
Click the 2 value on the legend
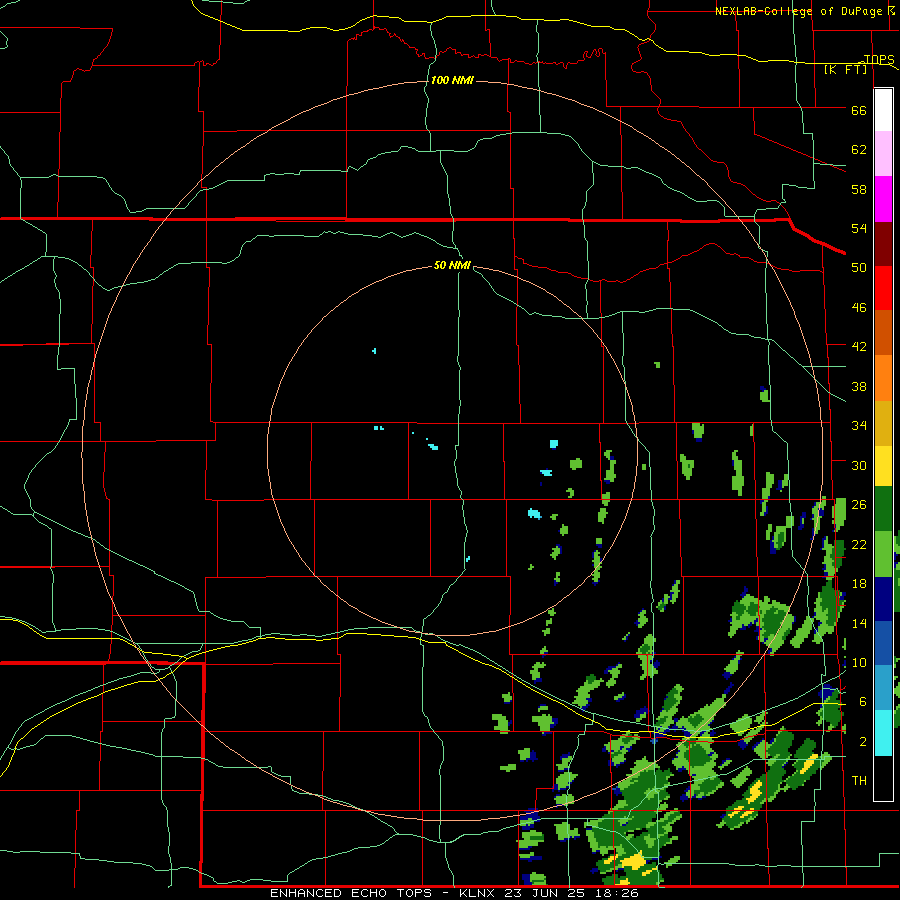[863, 742]
